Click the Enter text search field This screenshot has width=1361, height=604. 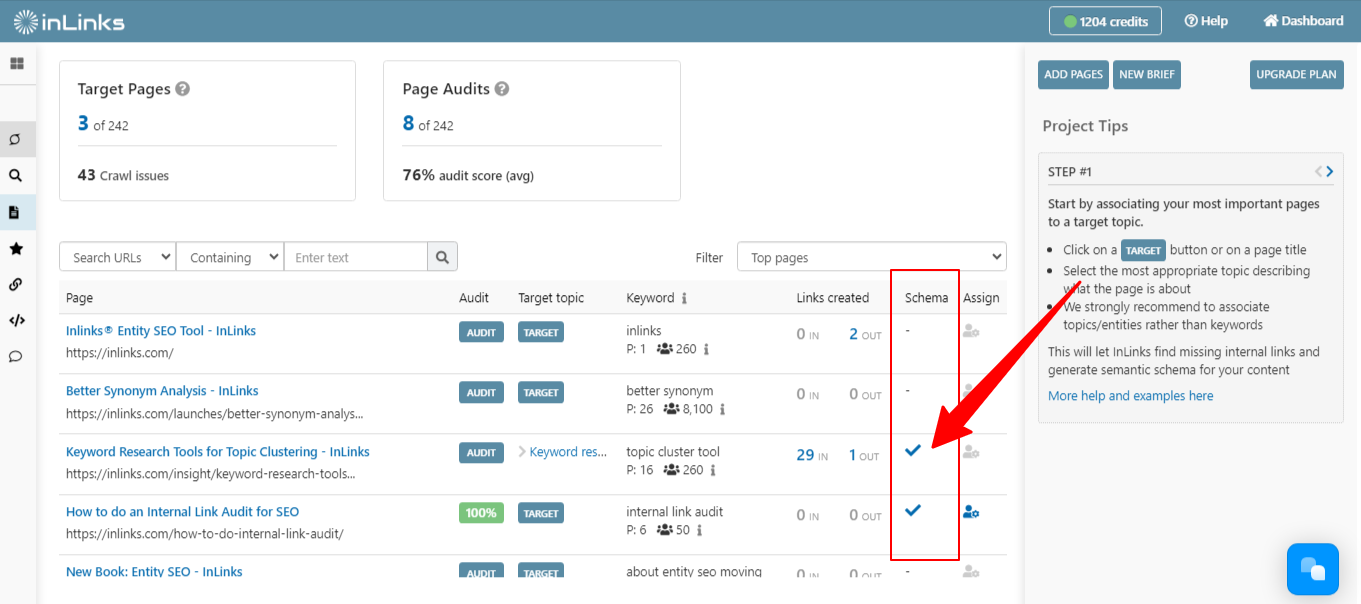356,257
